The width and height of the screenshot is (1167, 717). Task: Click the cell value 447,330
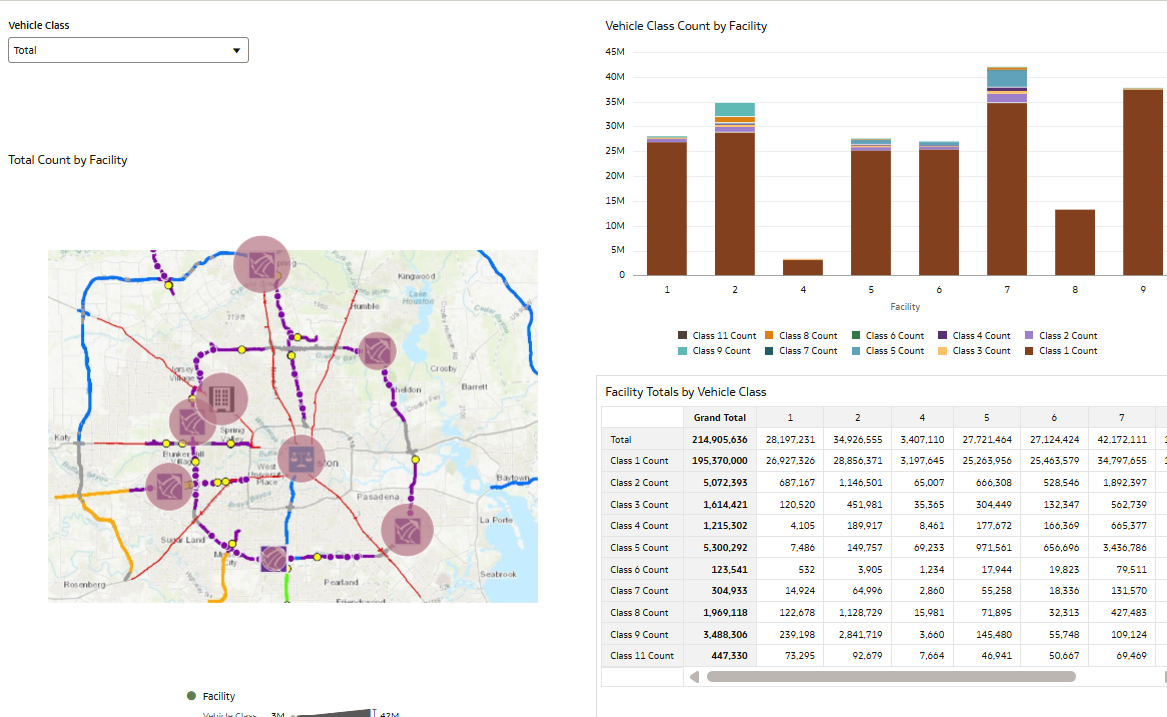click(729, 656)
